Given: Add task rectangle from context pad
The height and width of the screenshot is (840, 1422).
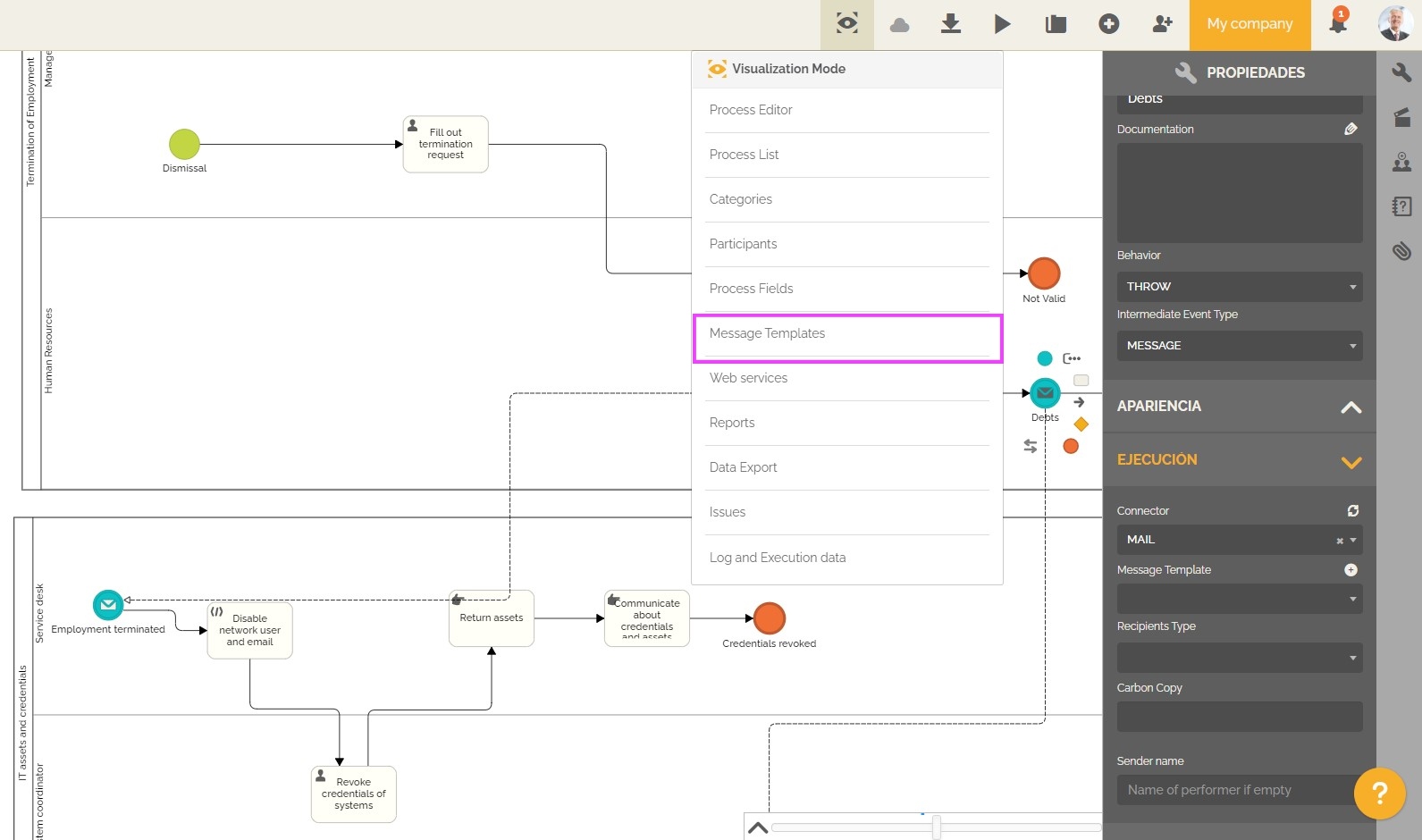Looking at the screenshot, I should coord(1081,380).
